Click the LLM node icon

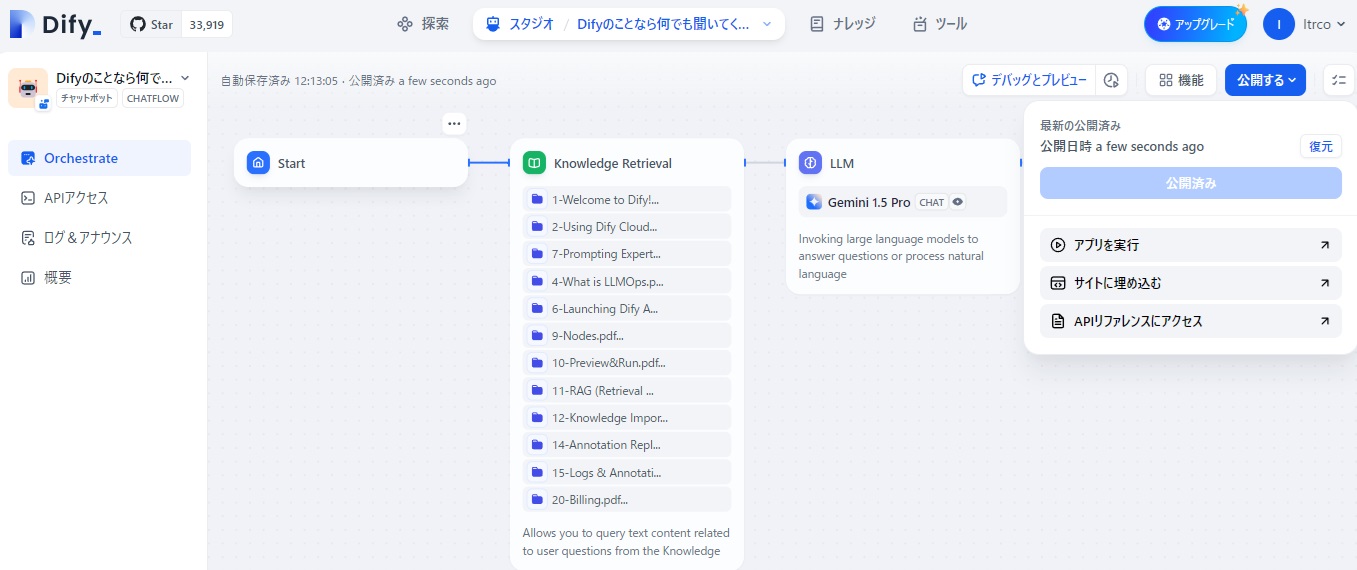point(810,163)
